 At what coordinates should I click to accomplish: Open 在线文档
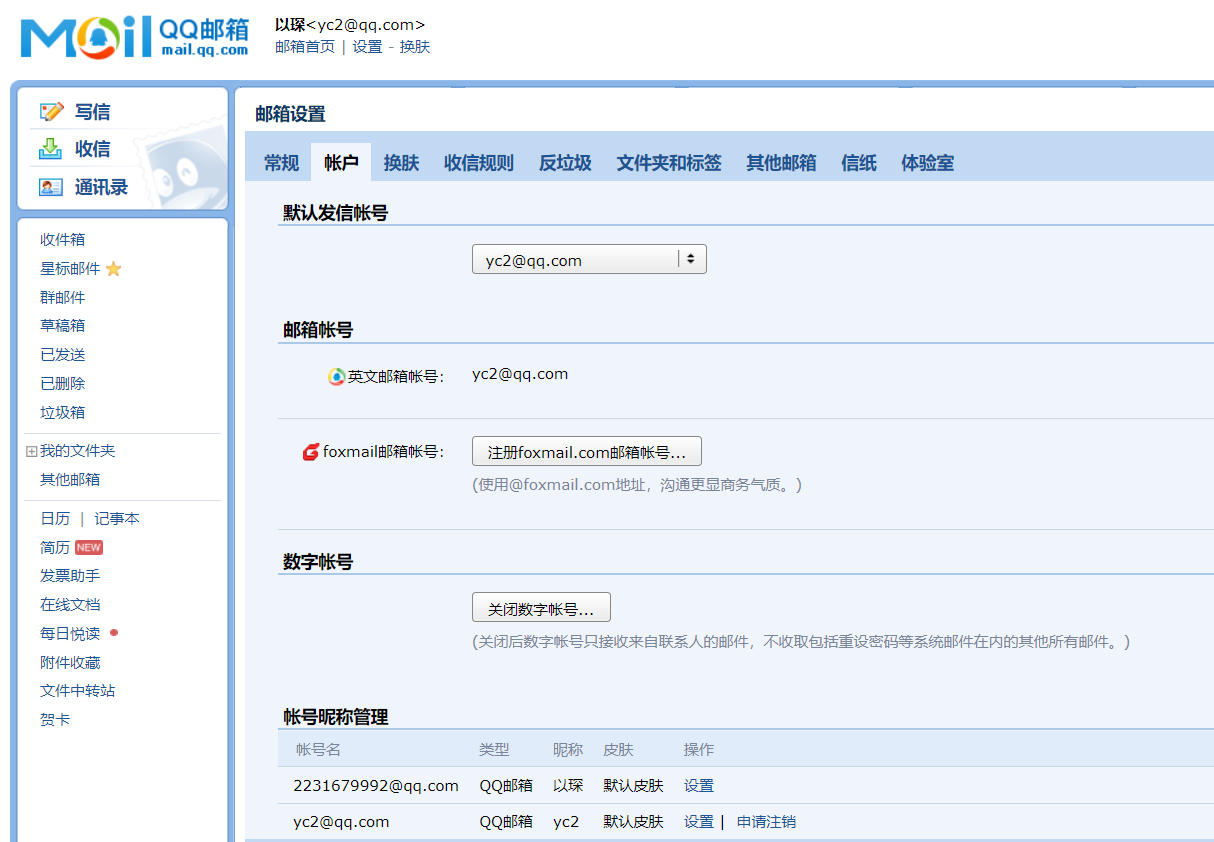[70, 604]
